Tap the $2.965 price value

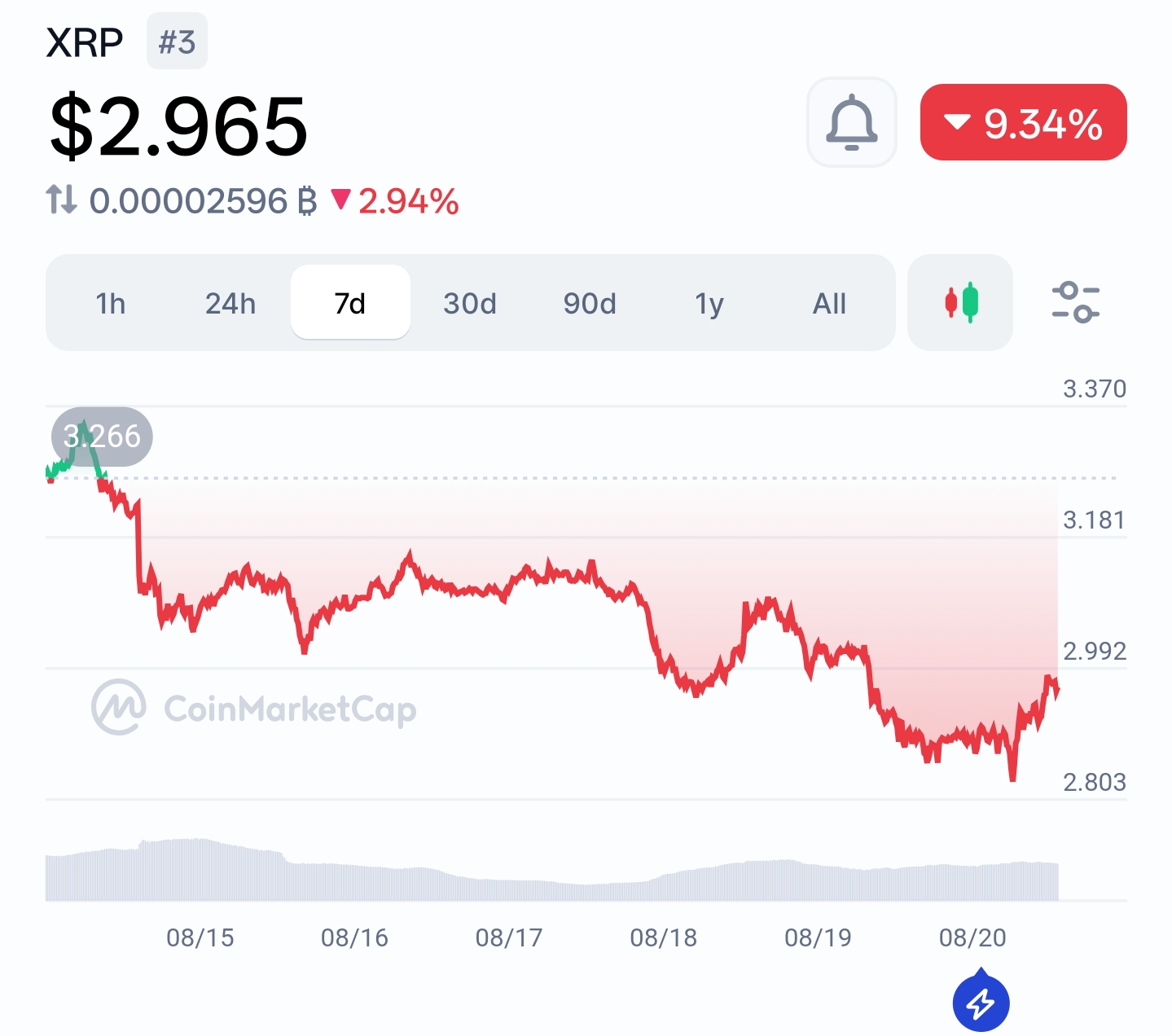tap(178, 125)
